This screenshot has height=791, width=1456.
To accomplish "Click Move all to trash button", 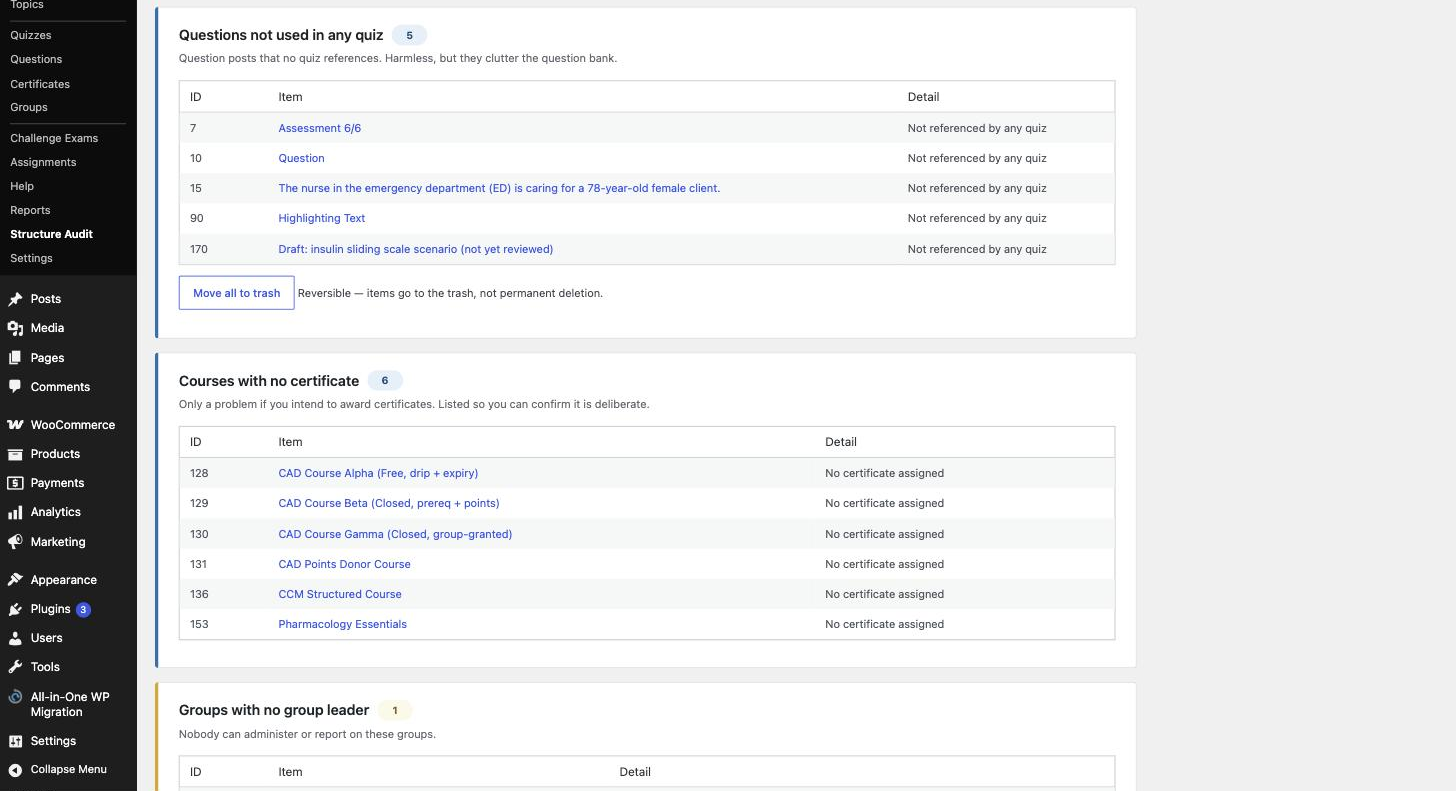I will [237, 293].
